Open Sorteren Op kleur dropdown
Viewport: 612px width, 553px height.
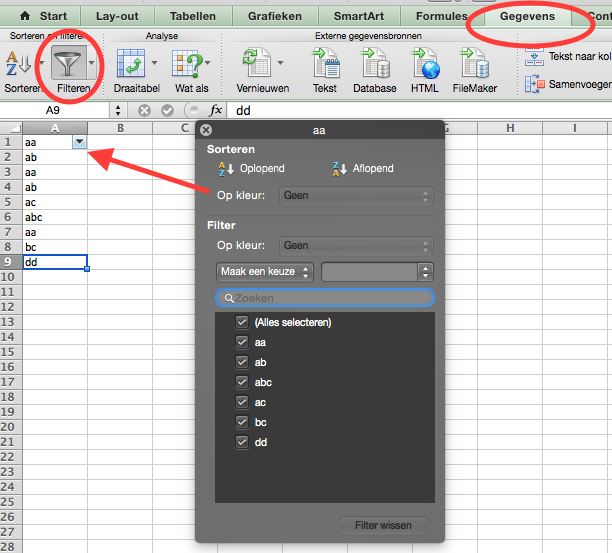tap(356, 196)
